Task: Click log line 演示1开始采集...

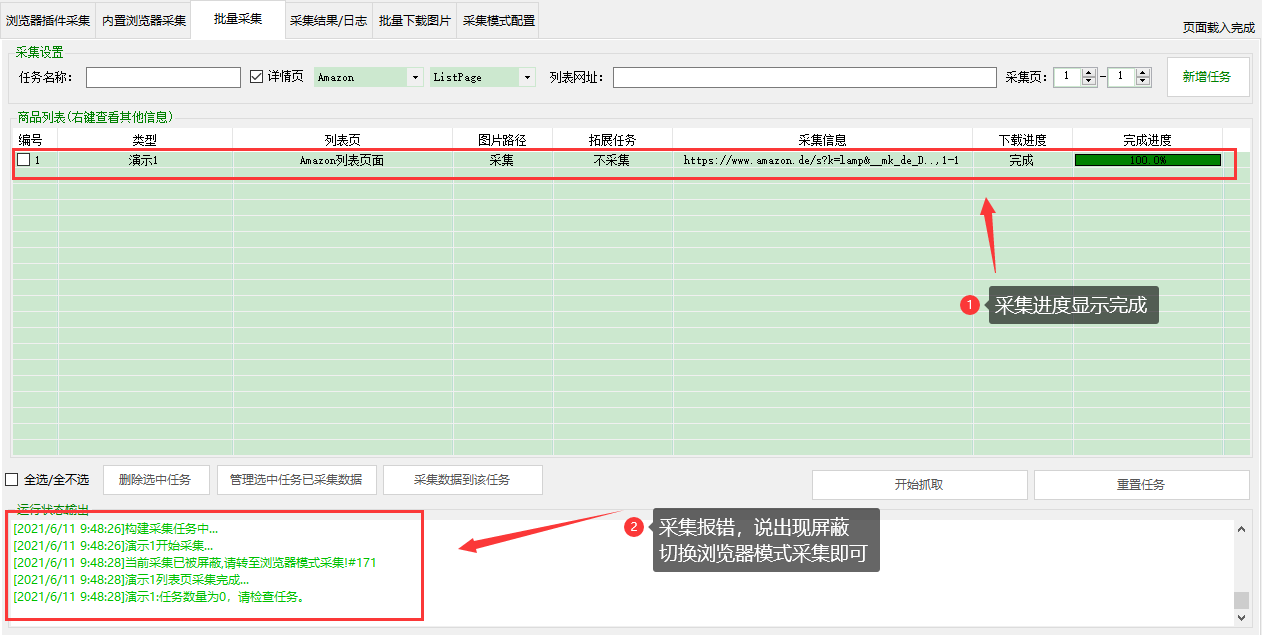Action: click(114, 546)
